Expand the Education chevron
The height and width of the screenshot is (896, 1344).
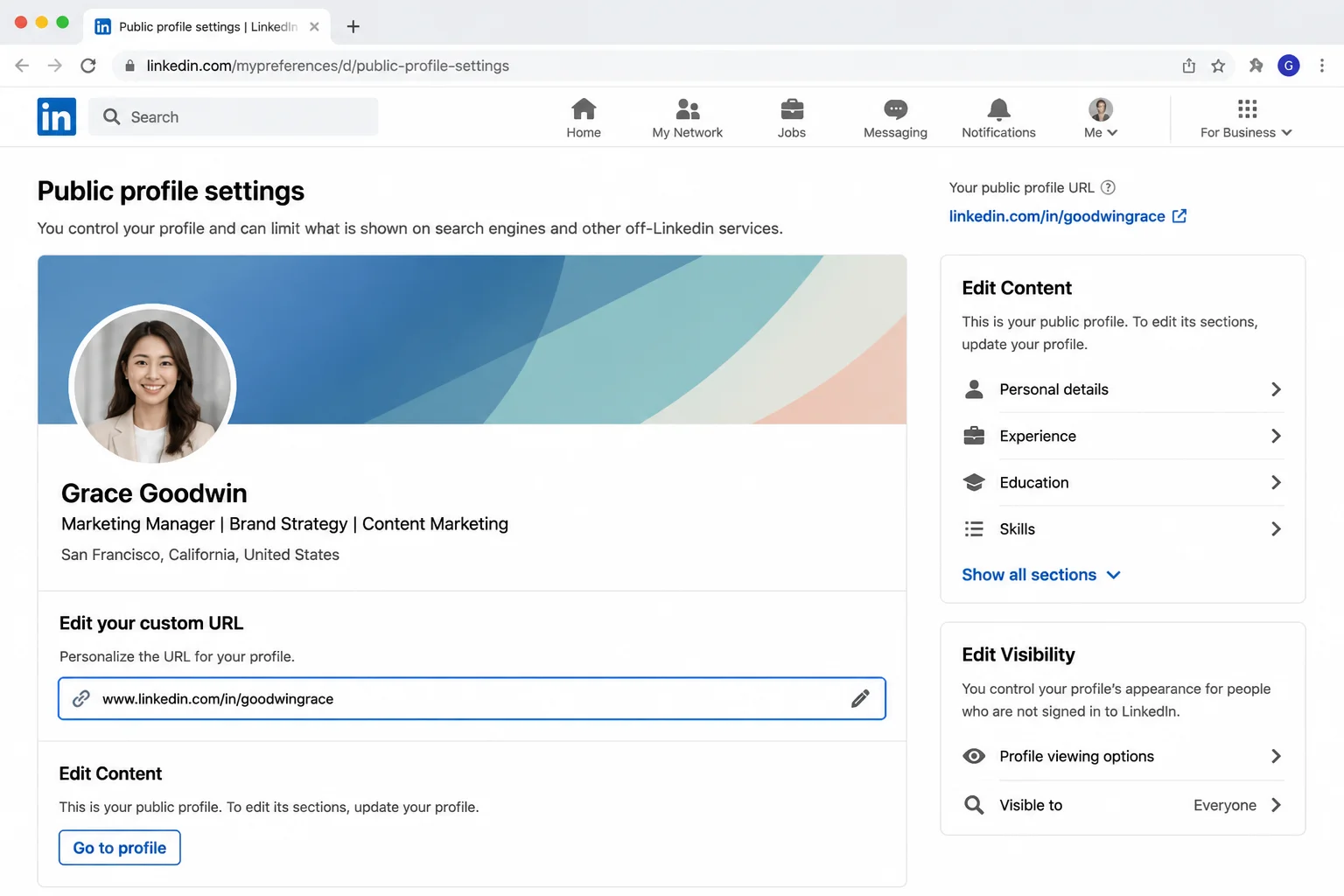pos(1276,482)
